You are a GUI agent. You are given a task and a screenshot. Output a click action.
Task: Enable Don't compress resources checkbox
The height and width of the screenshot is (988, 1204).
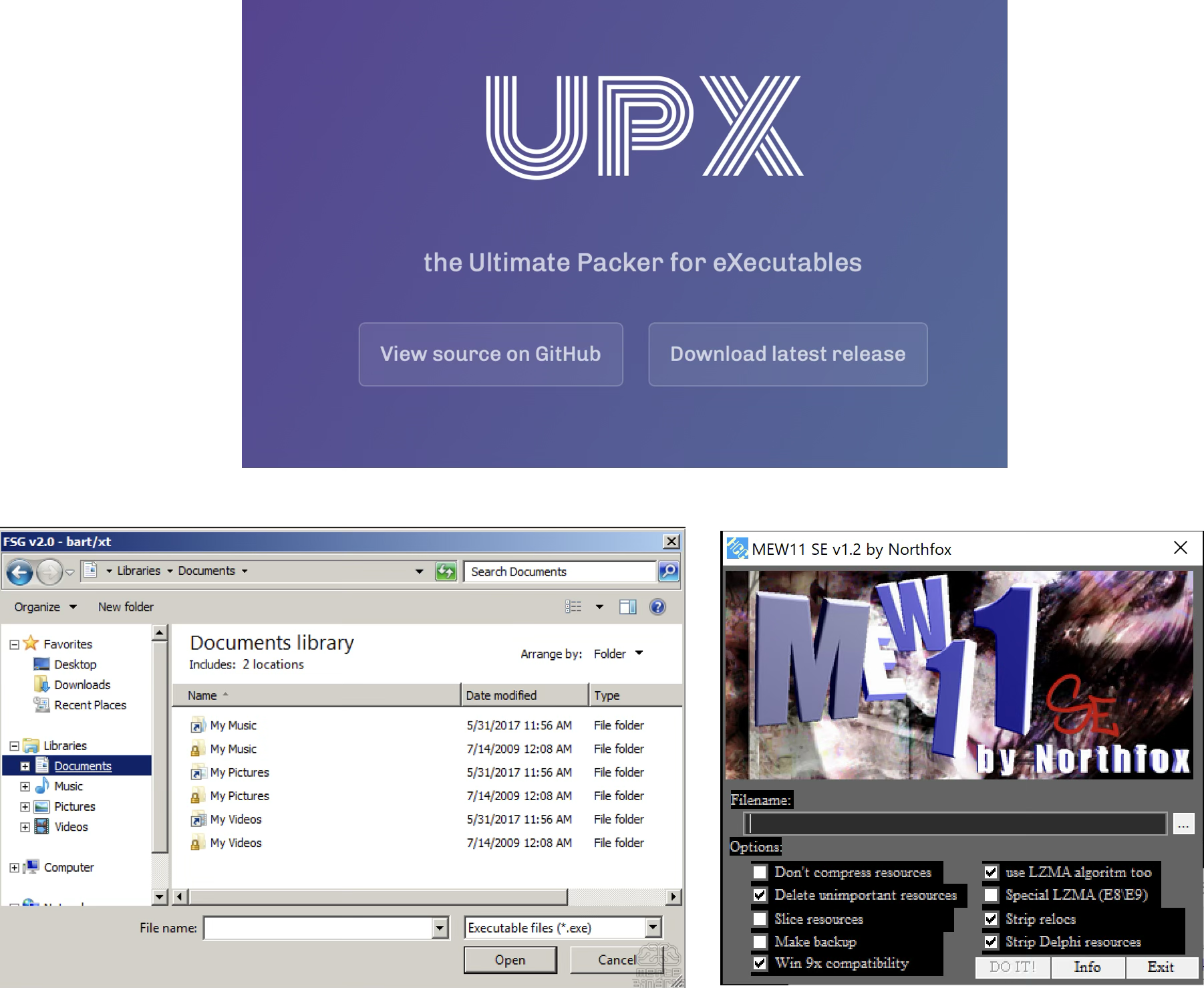(x=760, y=872)
